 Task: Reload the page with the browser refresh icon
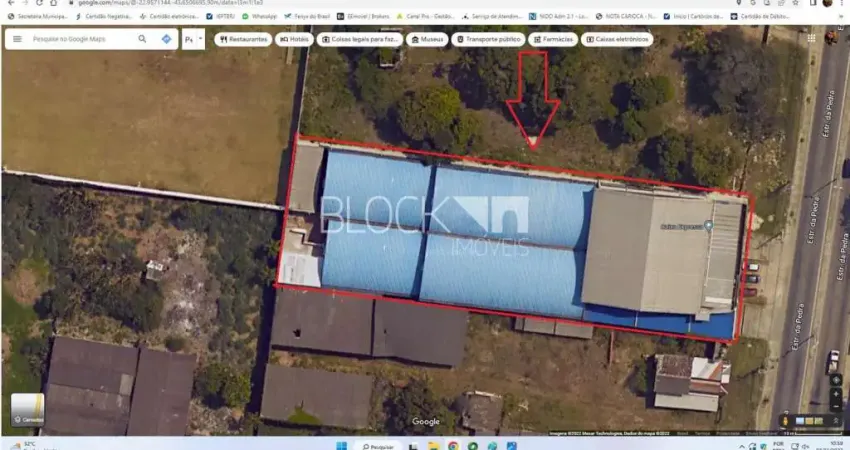39,3
